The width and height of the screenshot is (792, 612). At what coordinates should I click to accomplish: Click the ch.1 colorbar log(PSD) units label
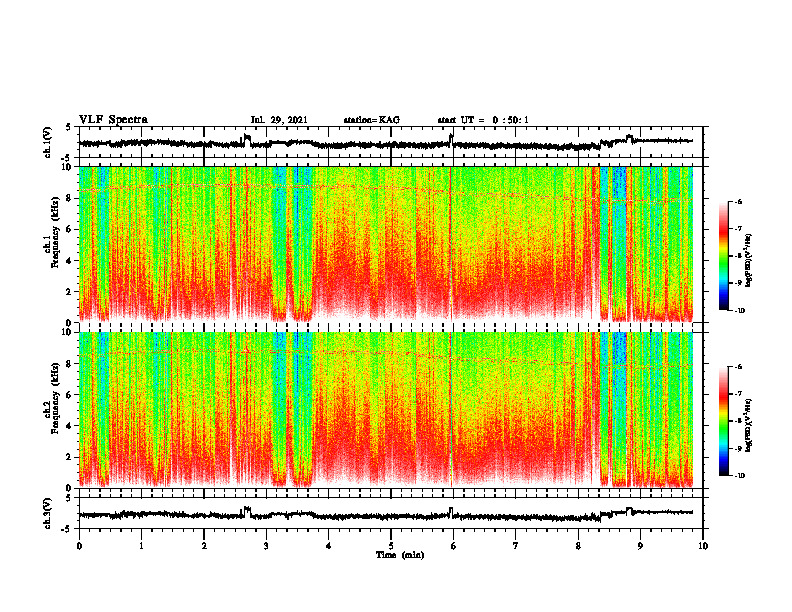pyautogui.click(x=748, y=261)
